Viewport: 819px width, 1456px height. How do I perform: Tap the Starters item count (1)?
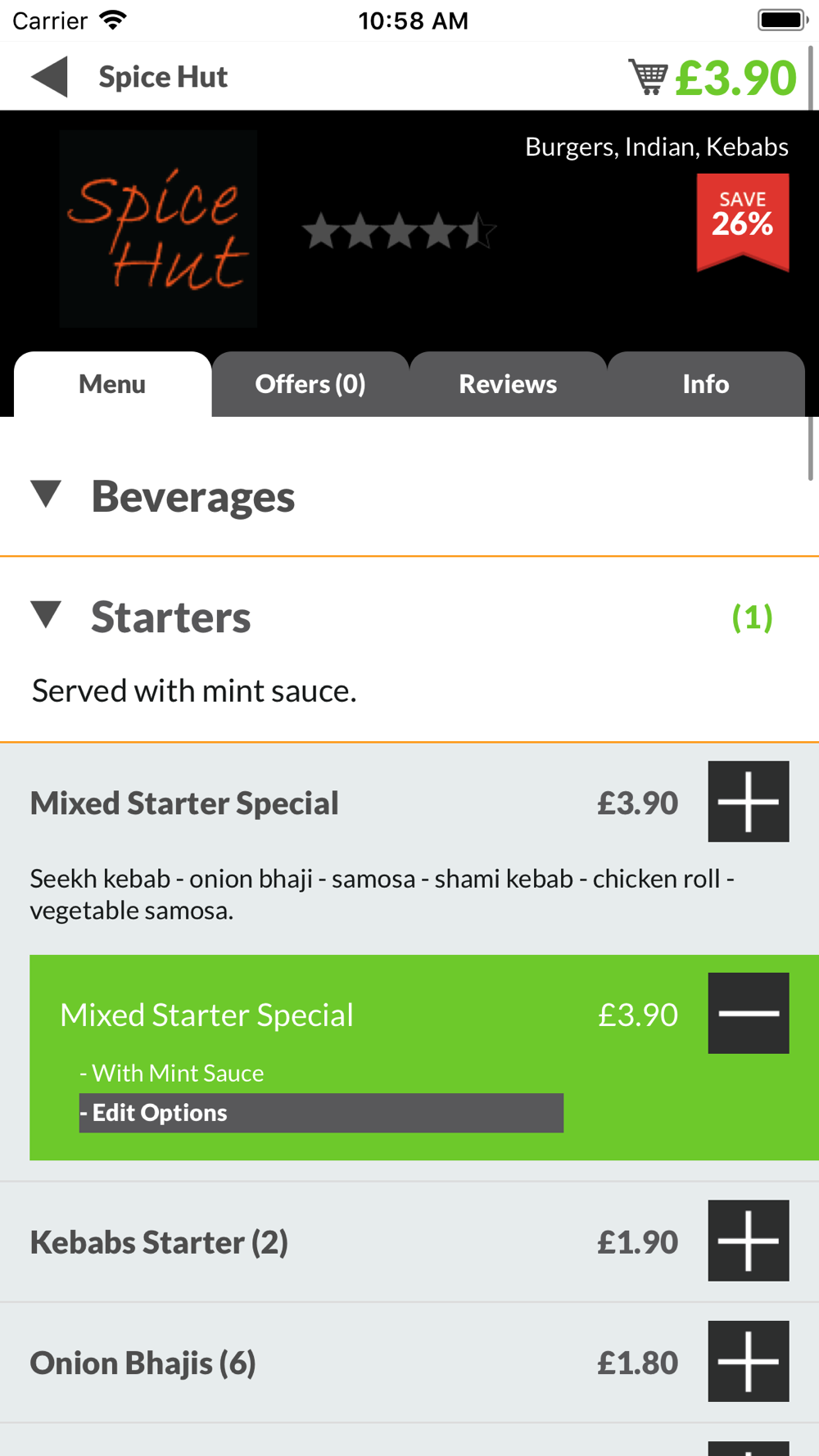pyautogui.click(x=752, y=617)
